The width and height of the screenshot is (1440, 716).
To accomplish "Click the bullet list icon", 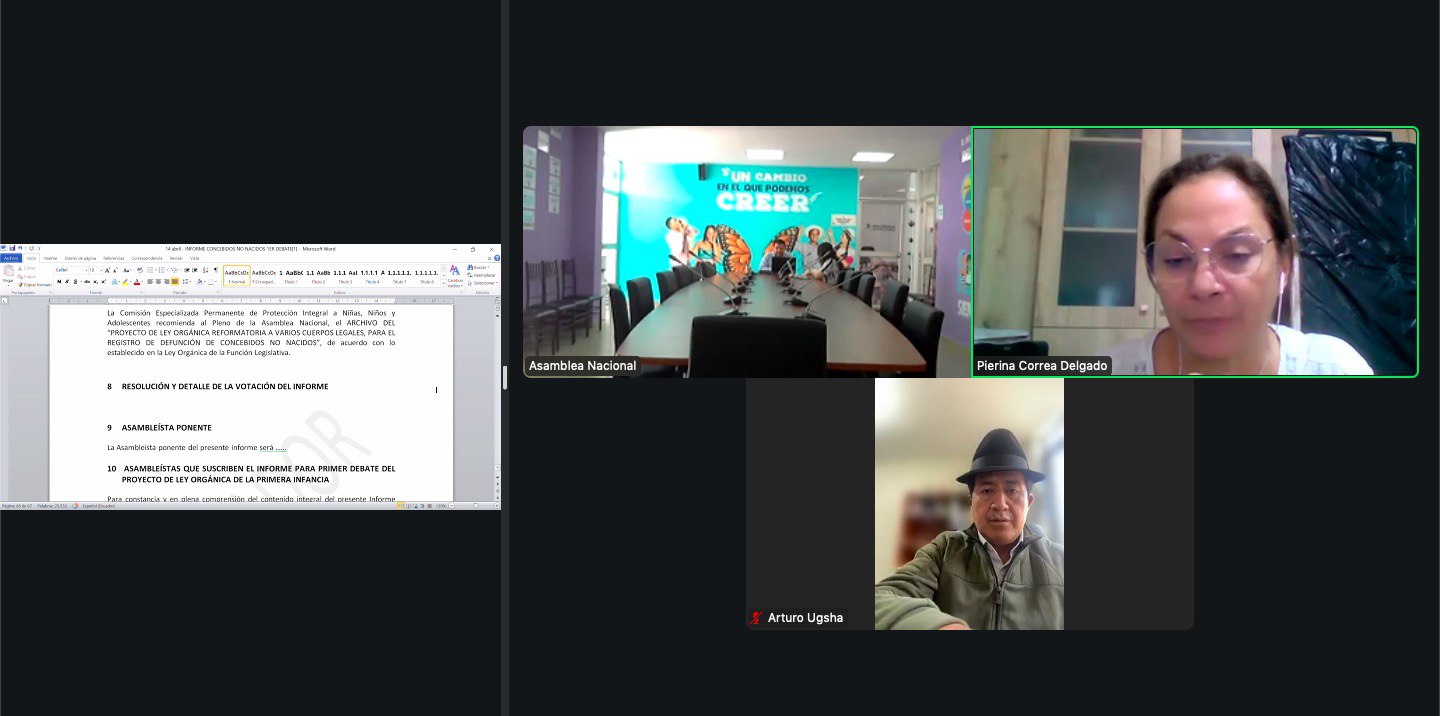I will click(x=150, y=270).
